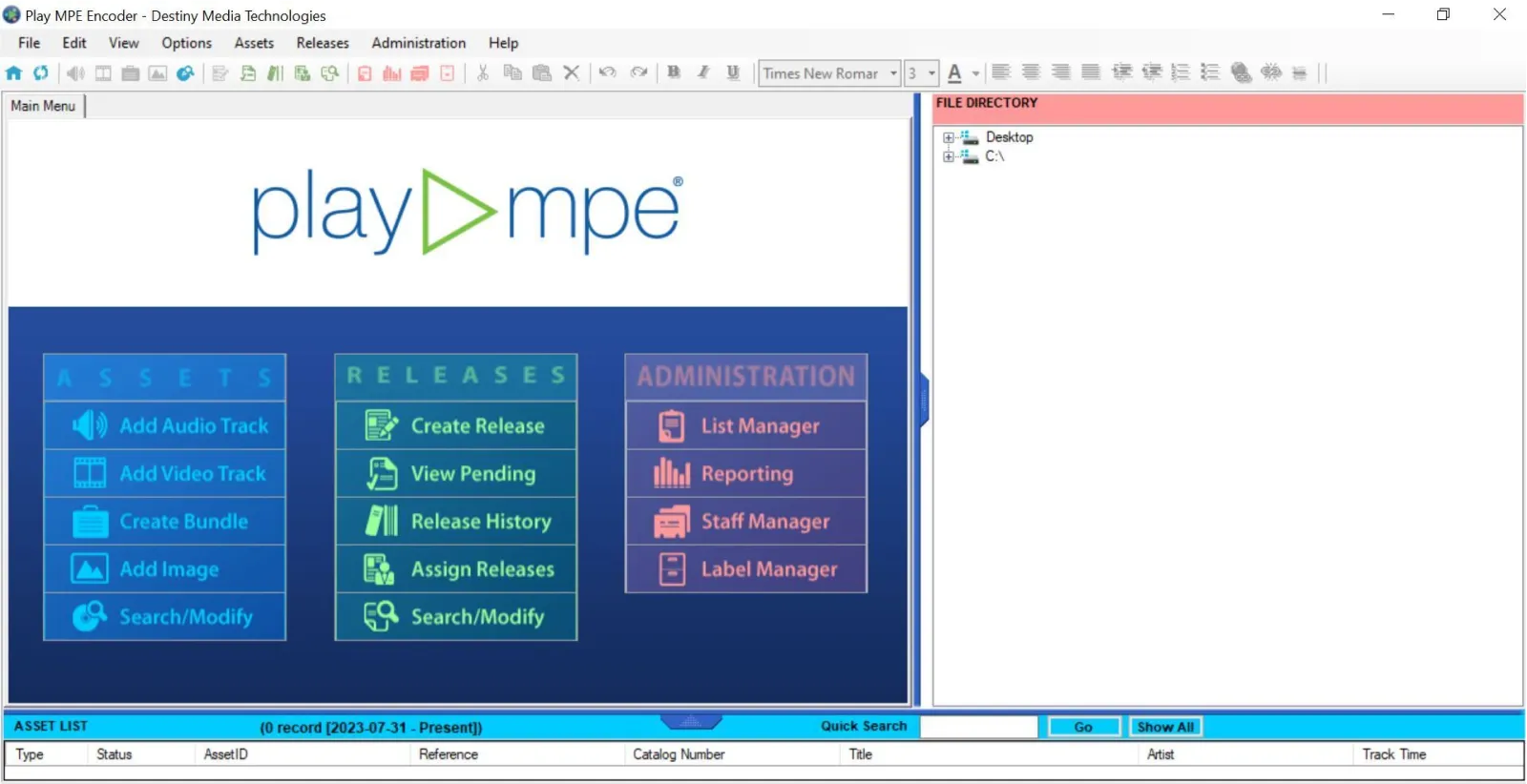
Task: Click the horizontal rule icon
Action: tap(1299, 72)
